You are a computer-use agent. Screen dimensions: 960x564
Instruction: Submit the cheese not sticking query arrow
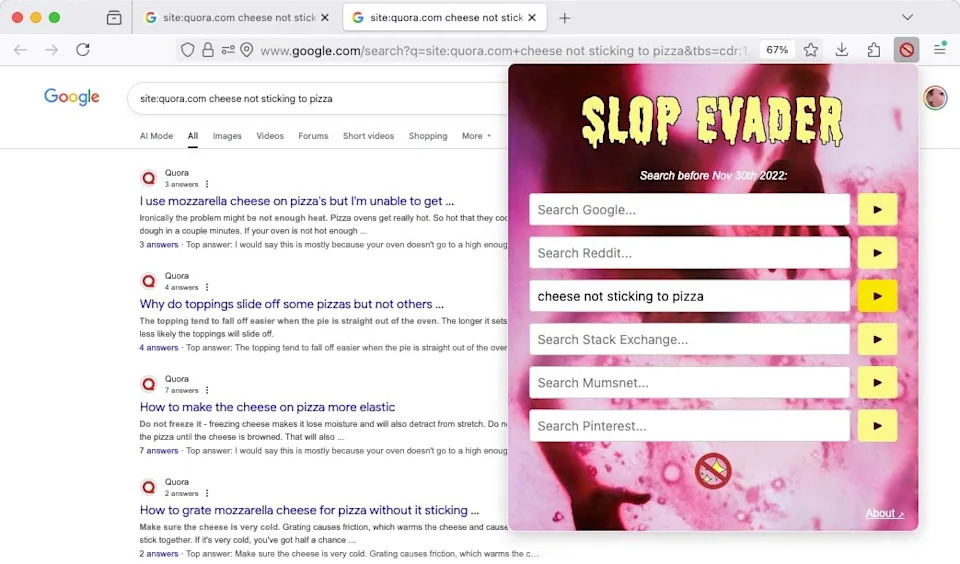point(877,296)
